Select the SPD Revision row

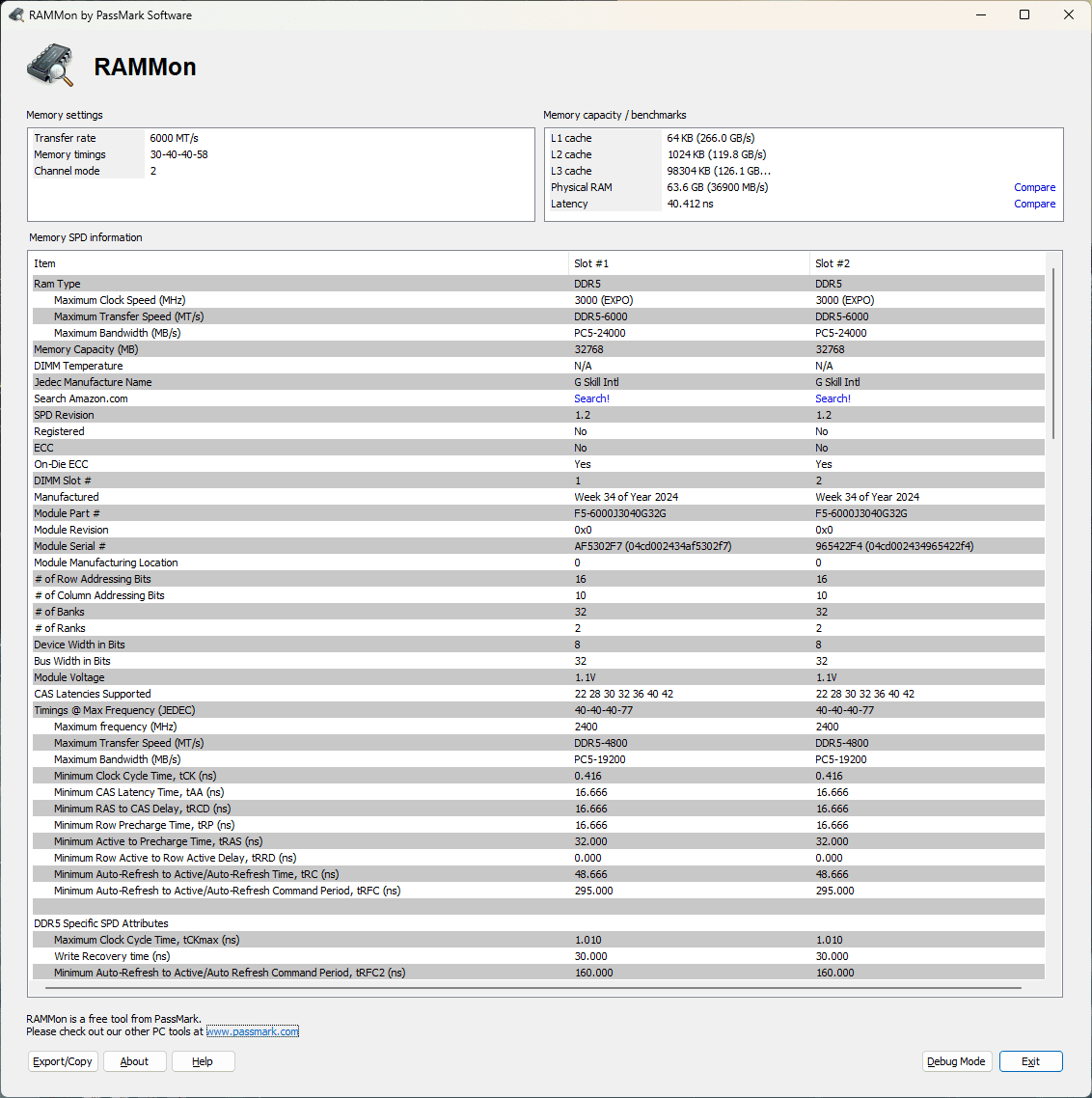coord(538,415)
